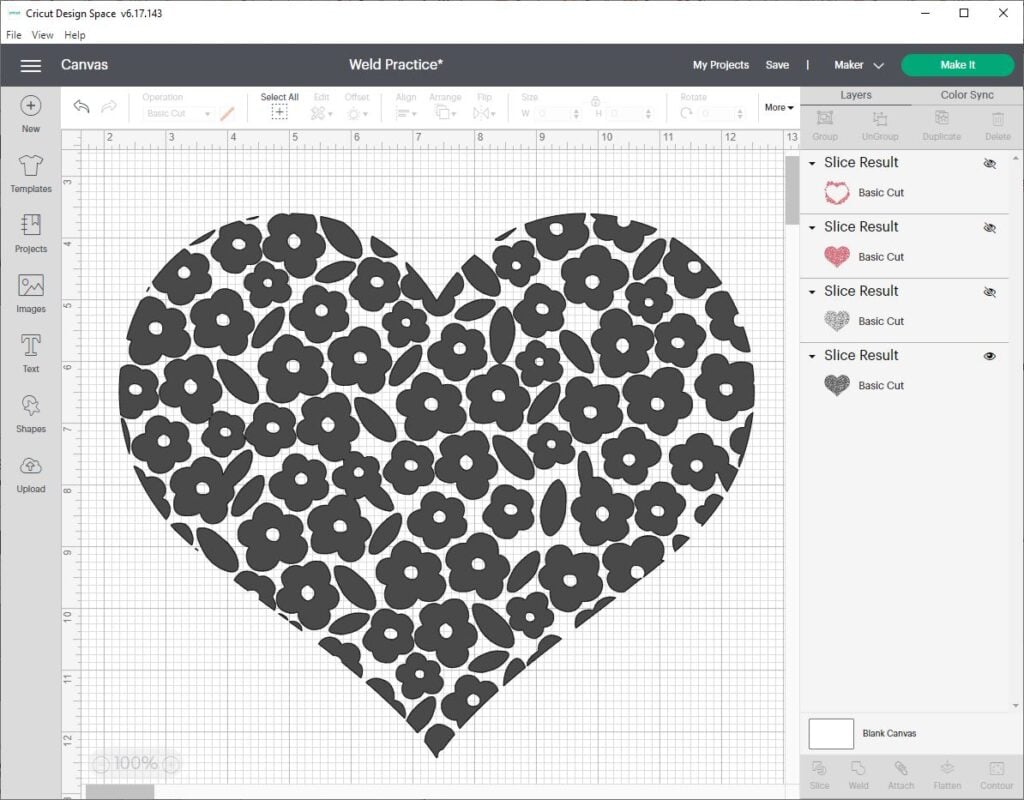Hide the visible dark heart Slice Result layer
This screenshot has width=1024, height=800.
989,356
